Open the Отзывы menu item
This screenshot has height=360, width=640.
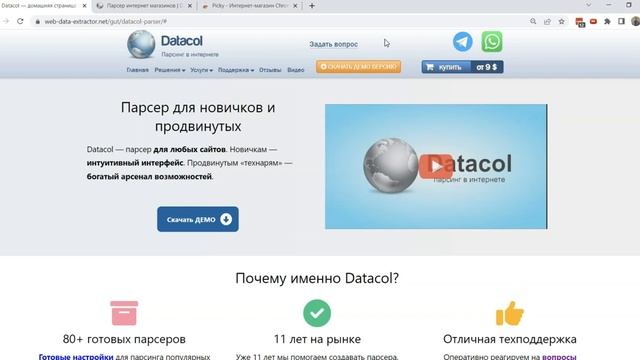pos(270,70)
